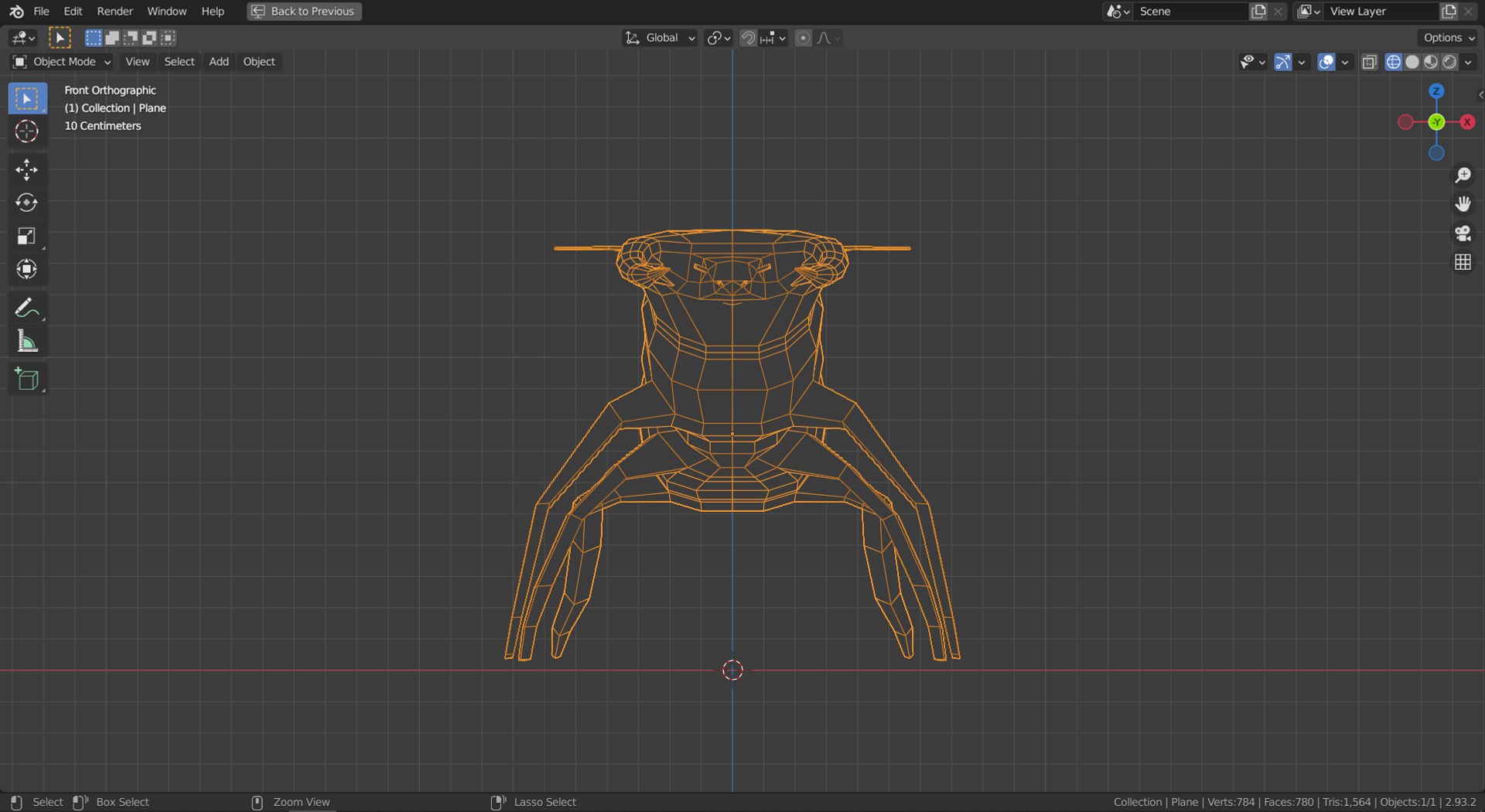Open the editor type dropdown
This screenshot has width=1485, height=812.
[22, 38]
